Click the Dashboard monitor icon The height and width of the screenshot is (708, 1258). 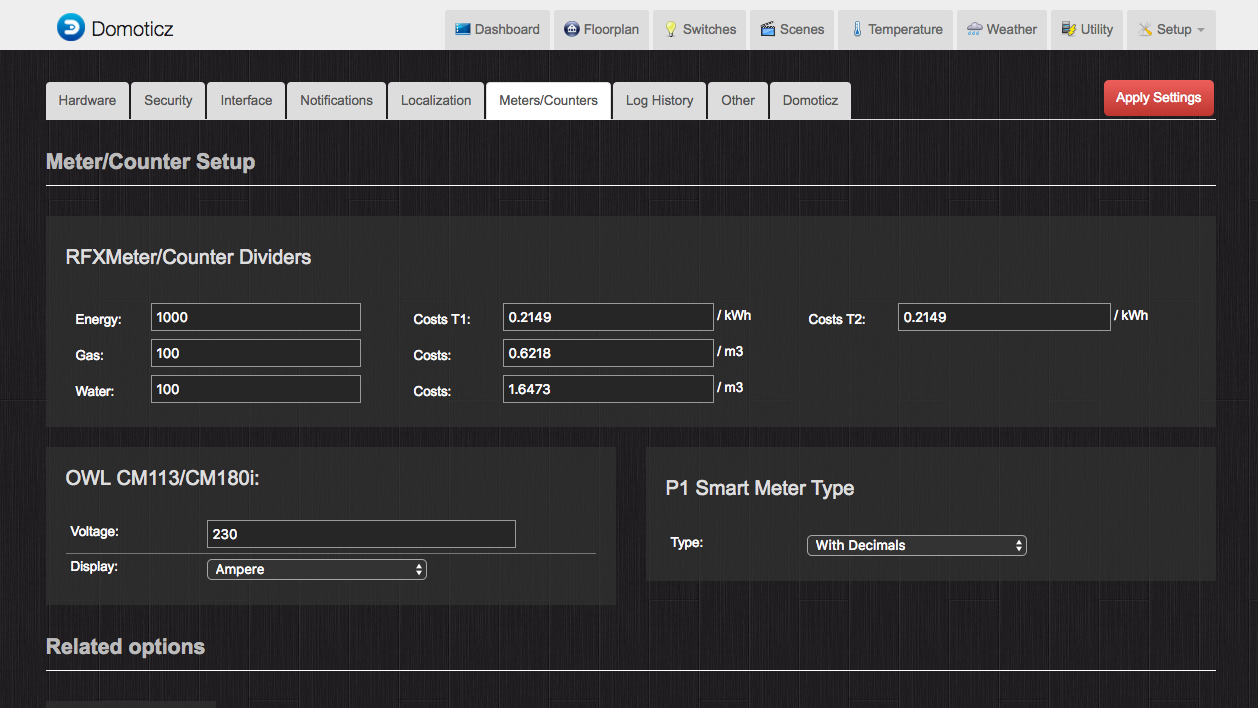coord(463,29)
